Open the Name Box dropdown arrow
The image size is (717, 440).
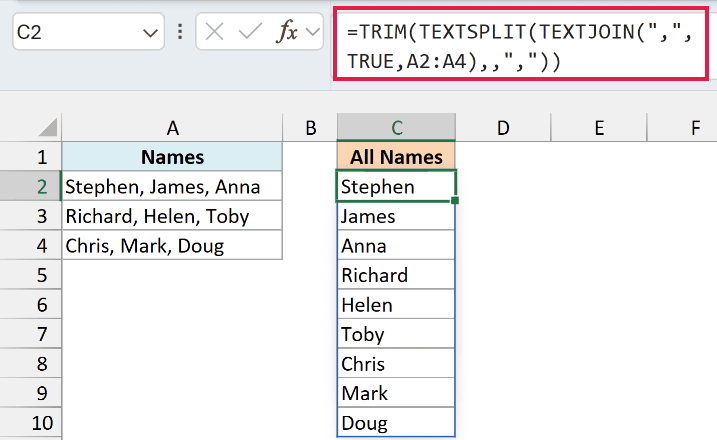point(150,33)
